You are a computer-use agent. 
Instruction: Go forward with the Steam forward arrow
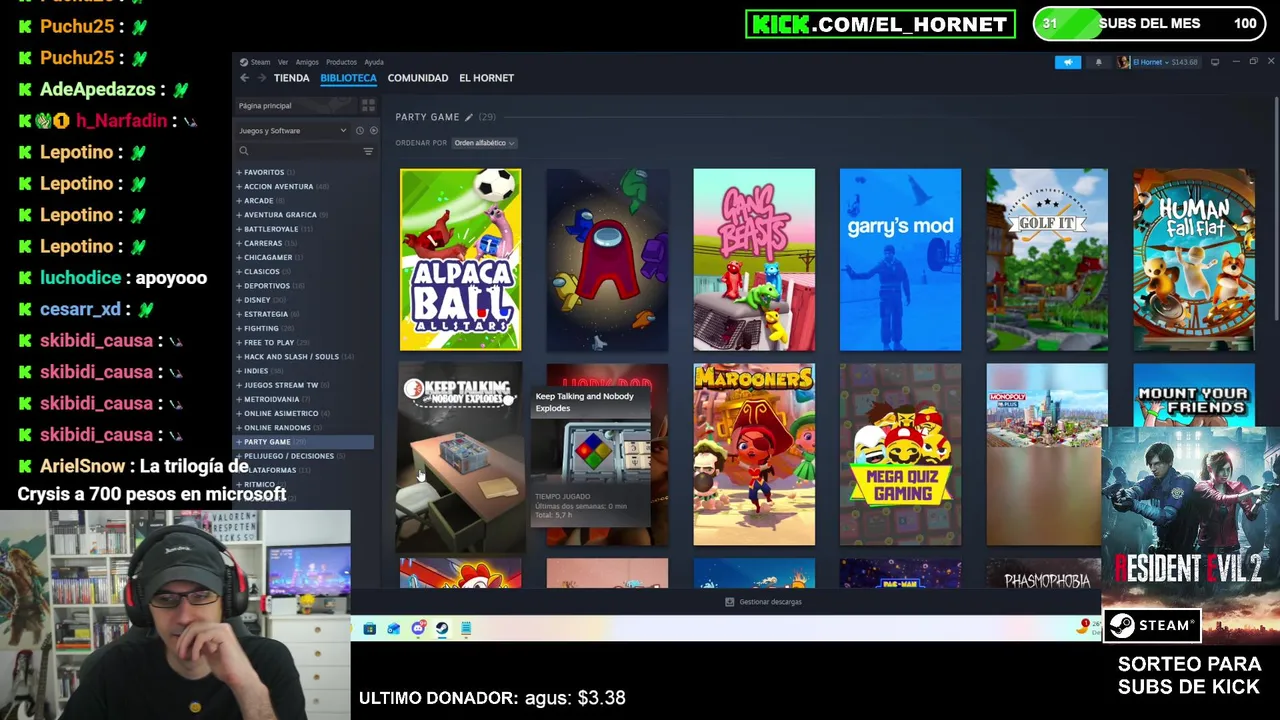(x=262, y=78)
